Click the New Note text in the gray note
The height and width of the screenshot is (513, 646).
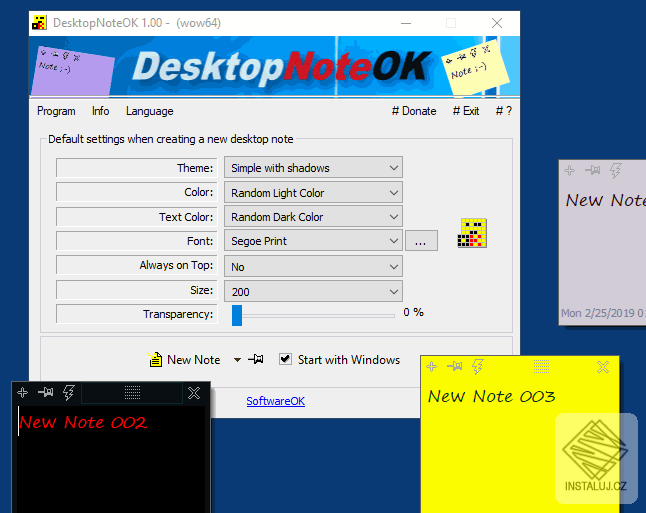coord(606,200)
